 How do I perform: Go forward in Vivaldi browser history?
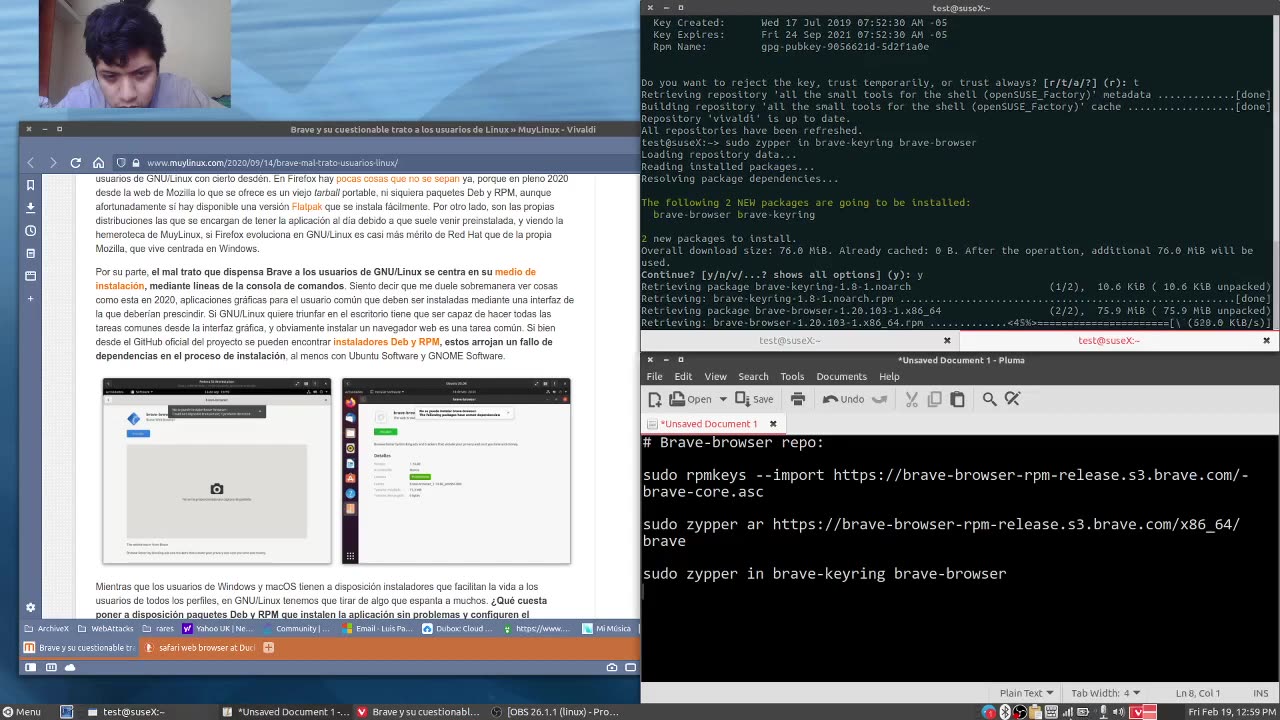coord(52,163)
